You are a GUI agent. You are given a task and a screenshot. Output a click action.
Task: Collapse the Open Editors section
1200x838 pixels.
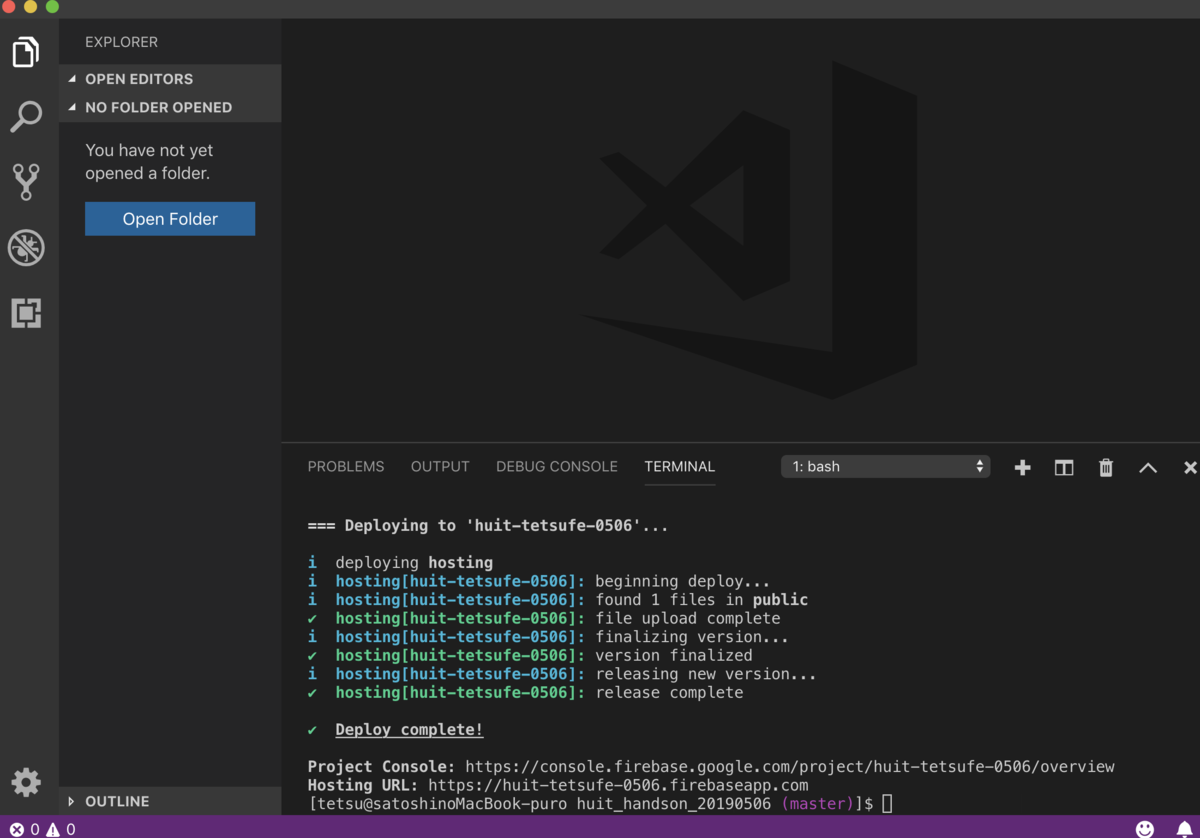point(170,79)
